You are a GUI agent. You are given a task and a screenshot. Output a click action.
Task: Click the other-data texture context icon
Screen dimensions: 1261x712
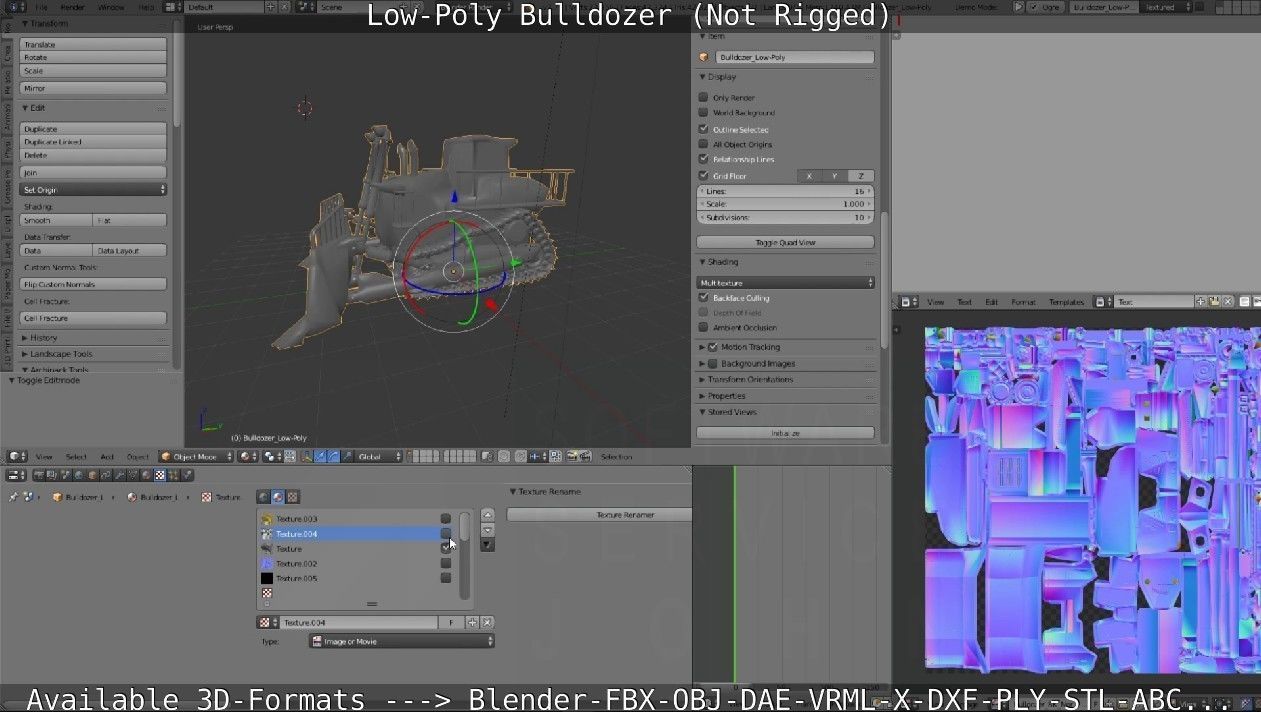292,497
